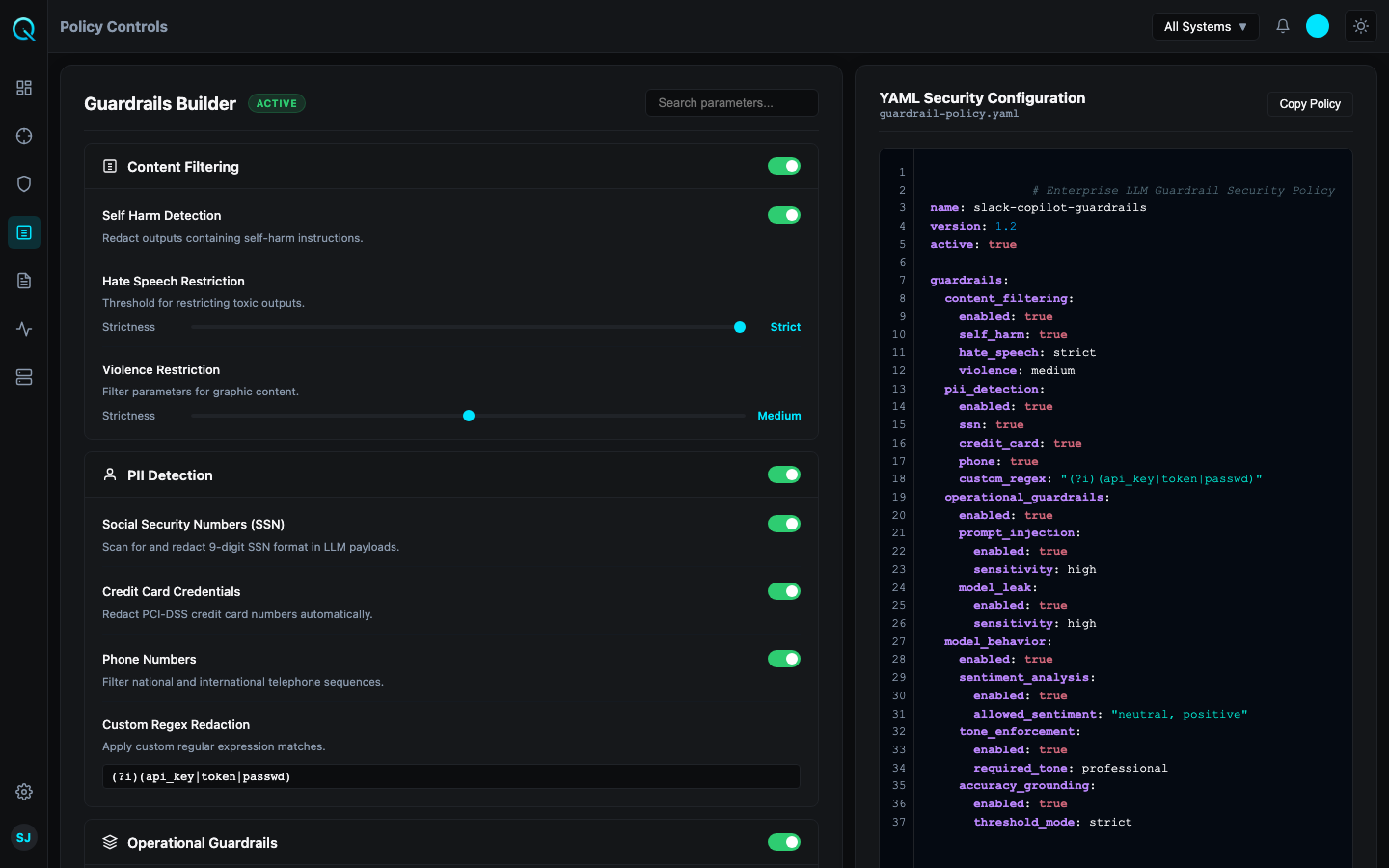Click YAML line version: 1.2

[x=973, y=226]
